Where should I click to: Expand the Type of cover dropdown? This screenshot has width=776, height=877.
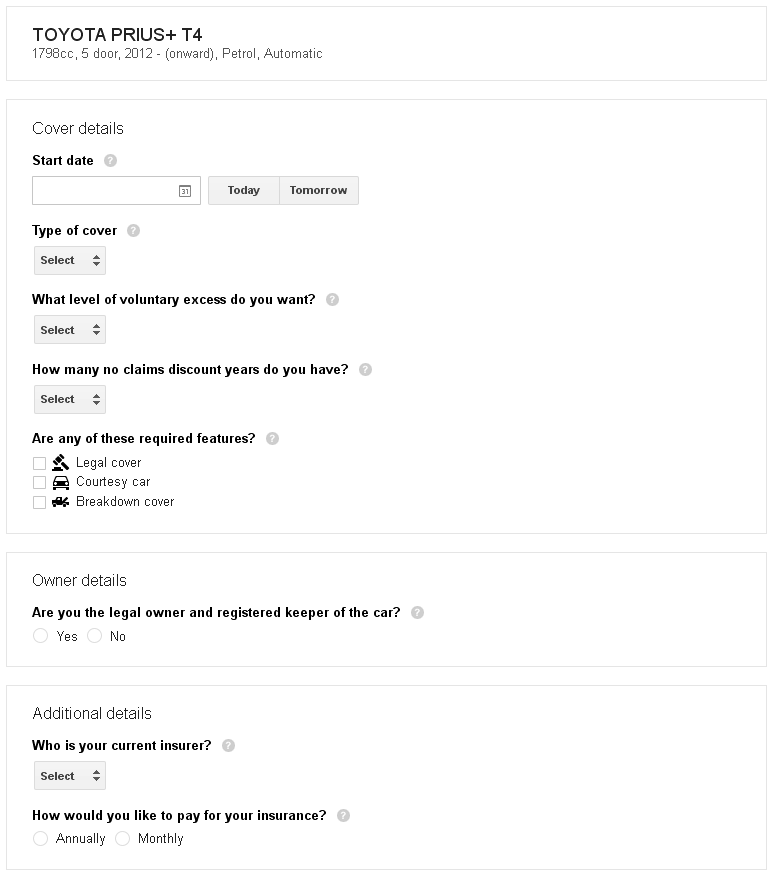click(x=70, y=261)
